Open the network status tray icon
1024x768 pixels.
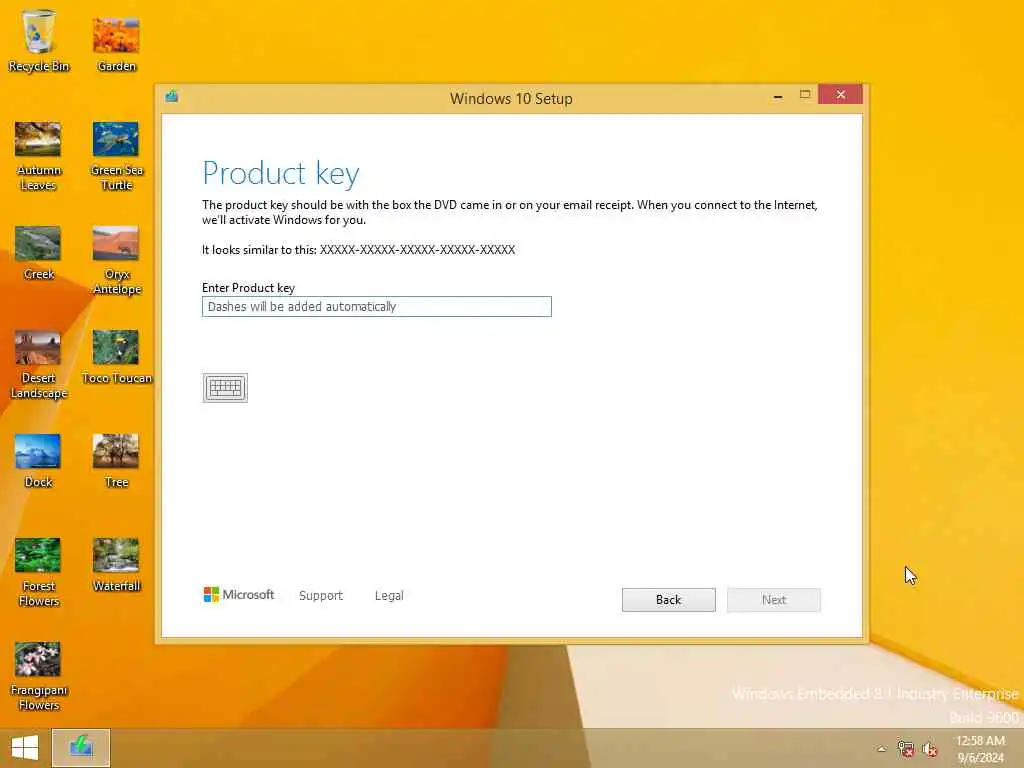[905, 749]
